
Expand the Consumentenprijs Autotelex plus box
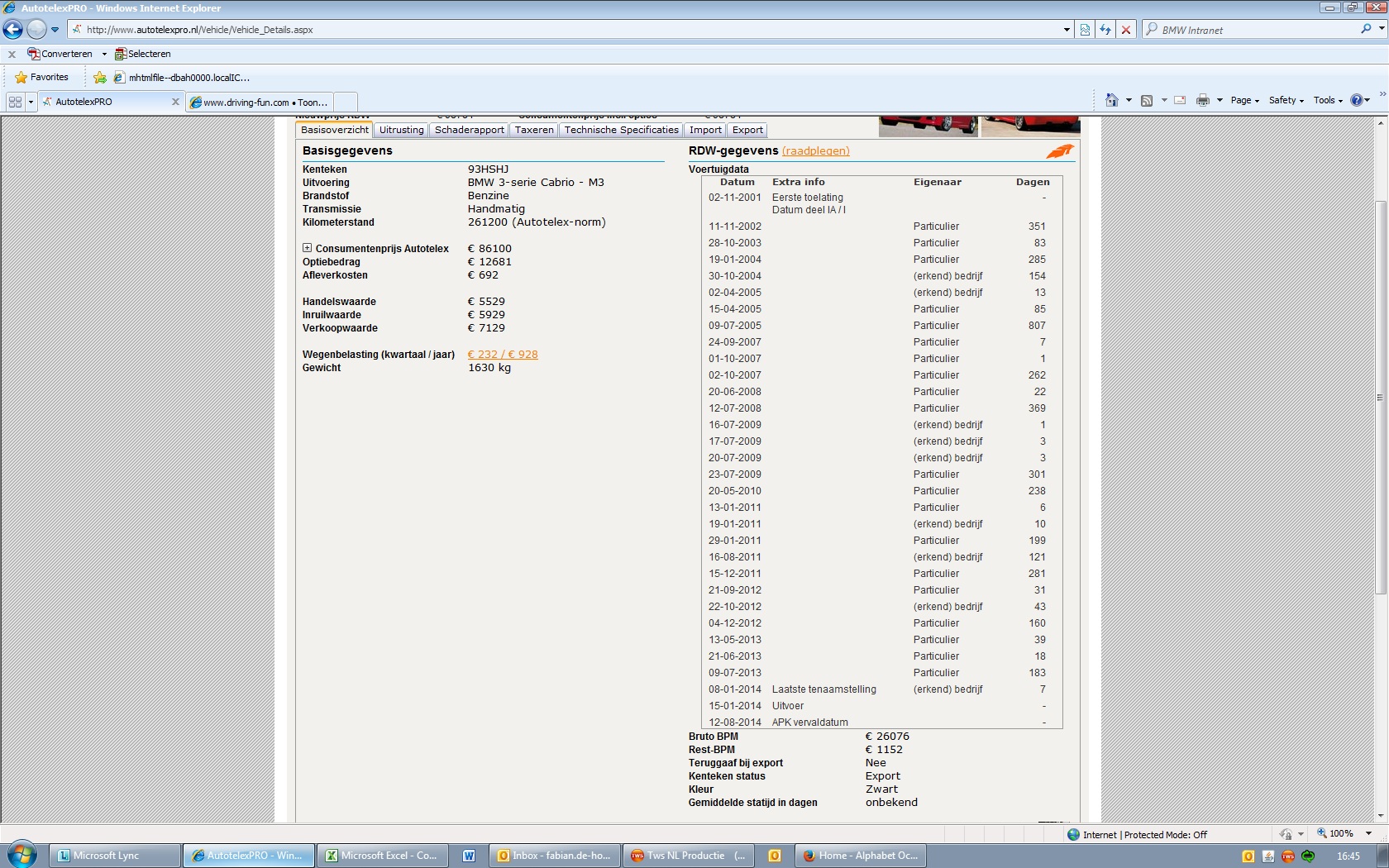tap(307, 248)
